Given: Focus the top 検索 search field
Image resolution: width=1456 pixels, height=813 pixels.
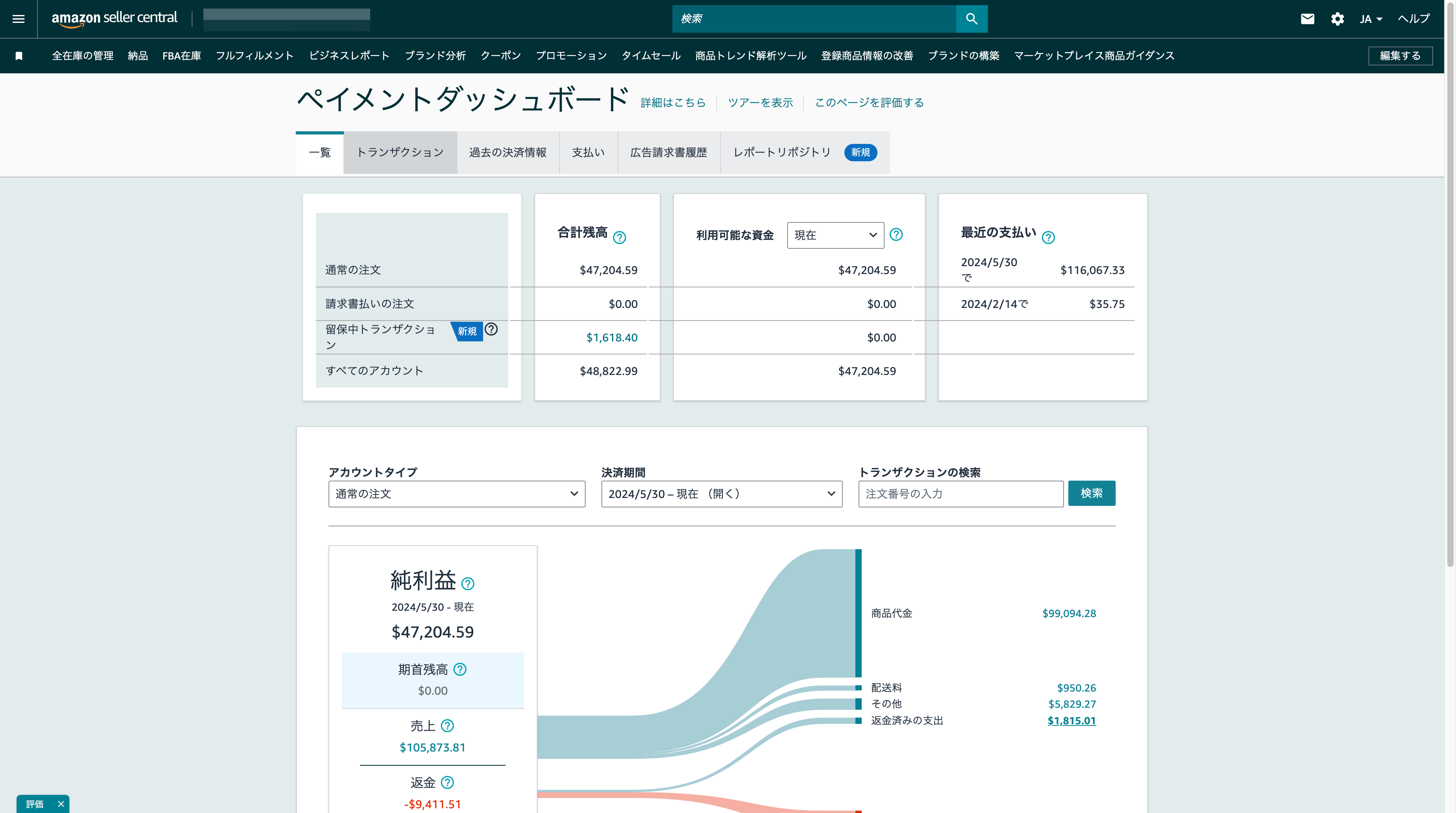Looking at the screenshot, I should 814,19.
